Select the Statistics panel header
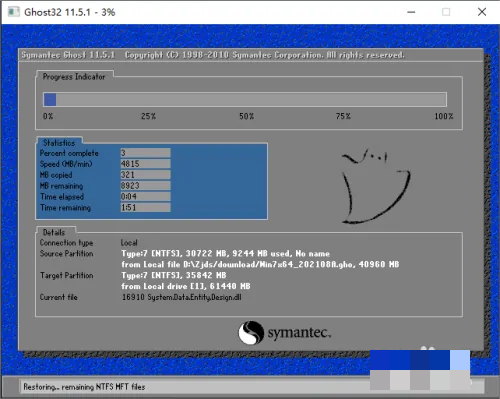The width and height of the screenshot is (500, 399). (x=59, y=143)
